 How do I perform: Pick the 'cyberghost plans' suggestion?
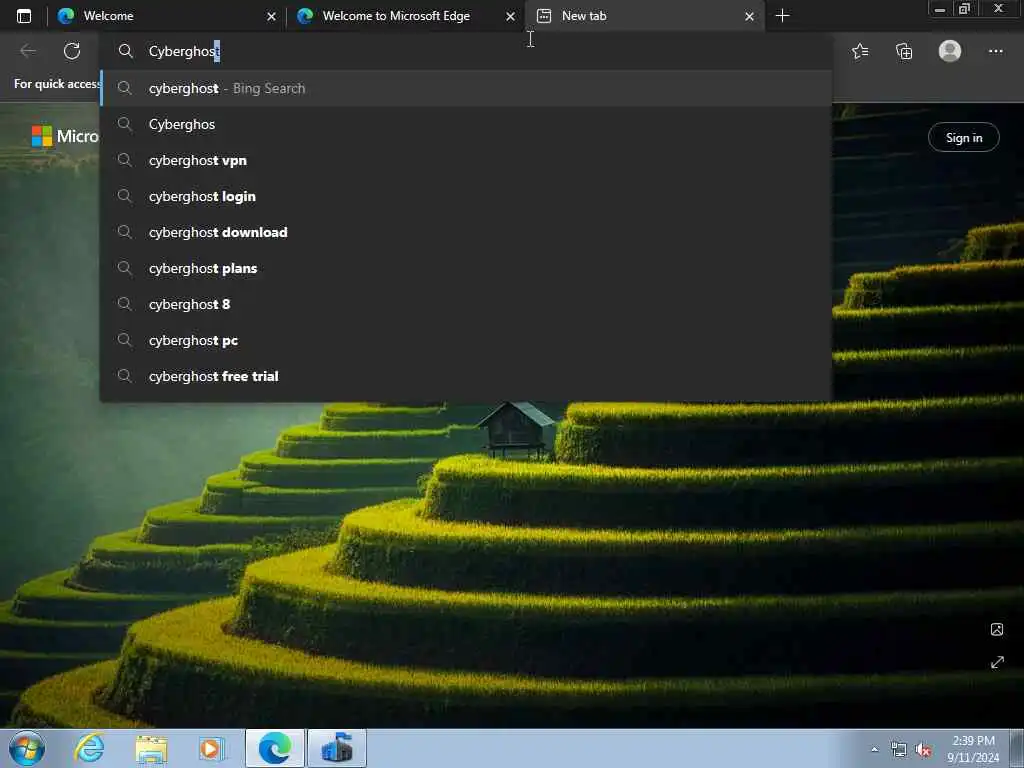pyautogui.click(x=466, y=268)
